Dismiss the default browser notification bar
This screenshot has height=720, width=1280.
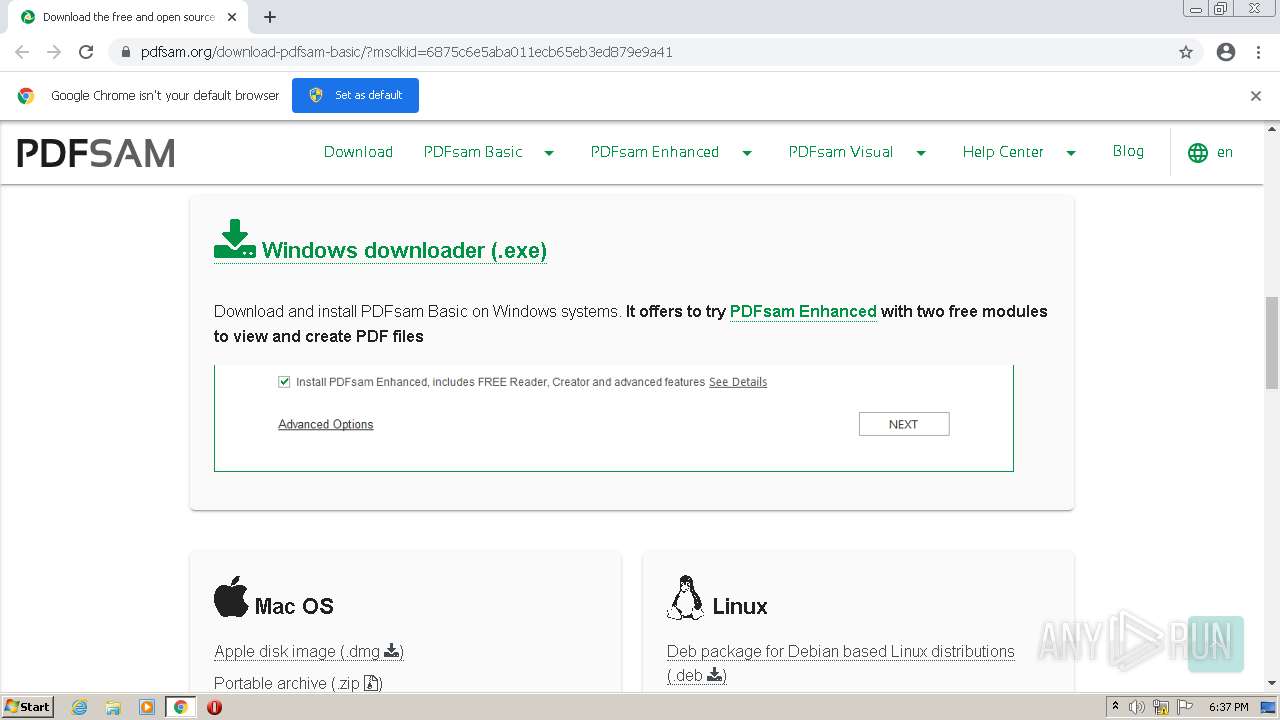[1256, 96]
